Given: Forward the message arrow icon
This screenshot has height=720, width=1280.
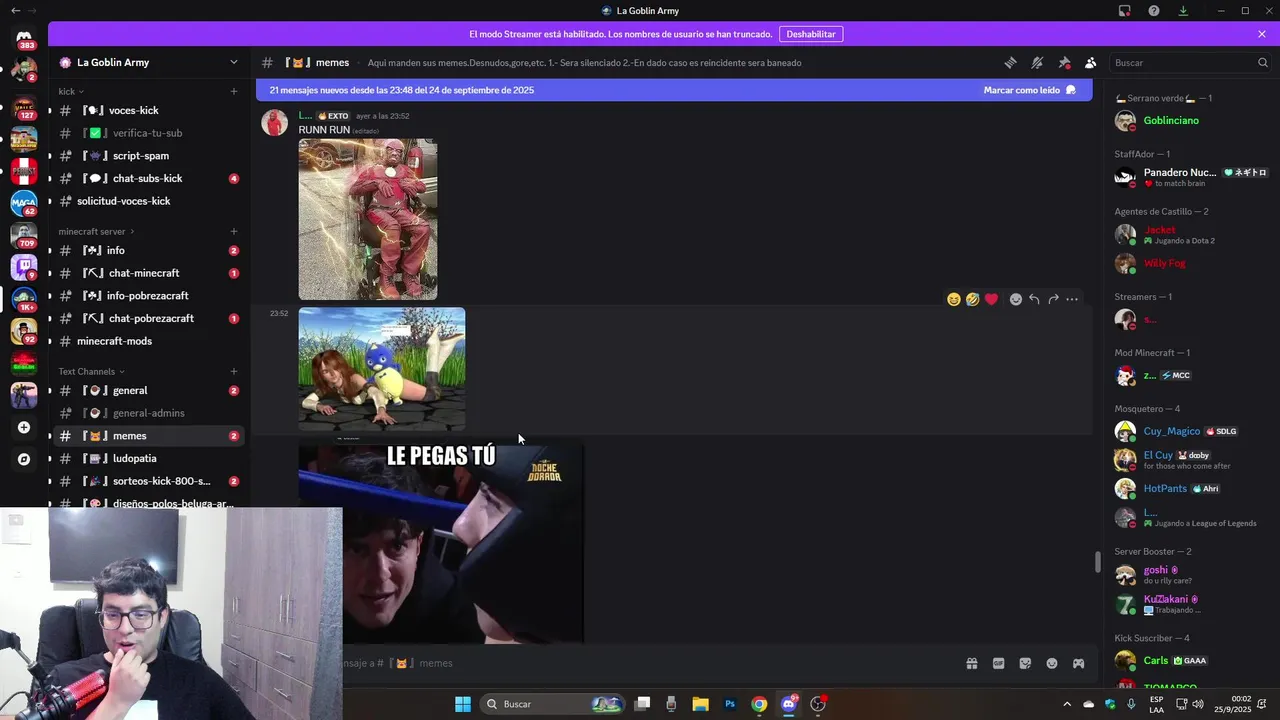Looking at the screenshot, I should (1053, 299).
